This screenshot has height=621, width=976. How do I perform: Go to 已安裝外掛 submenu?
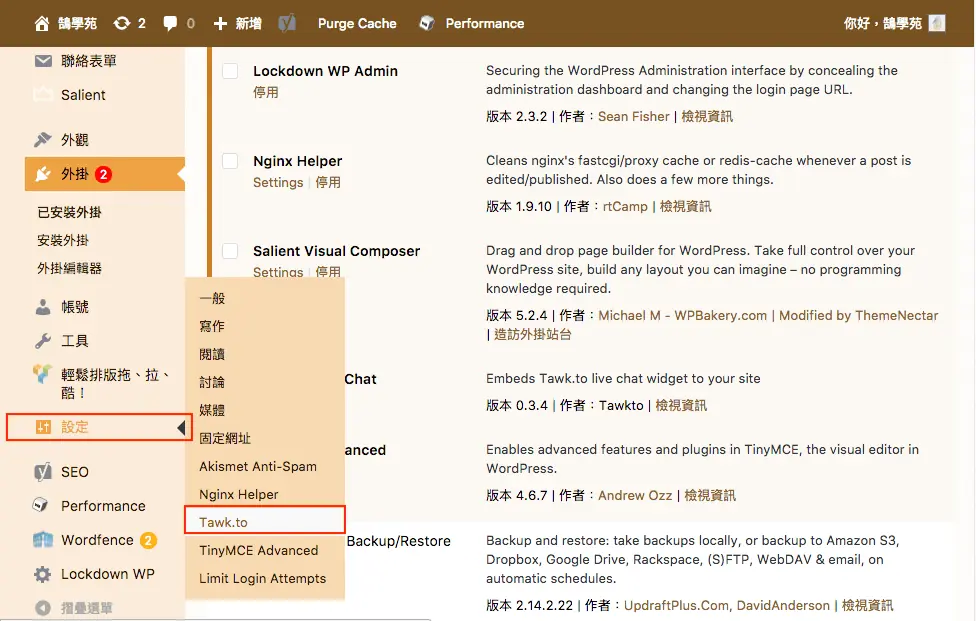tap(69, 212)
